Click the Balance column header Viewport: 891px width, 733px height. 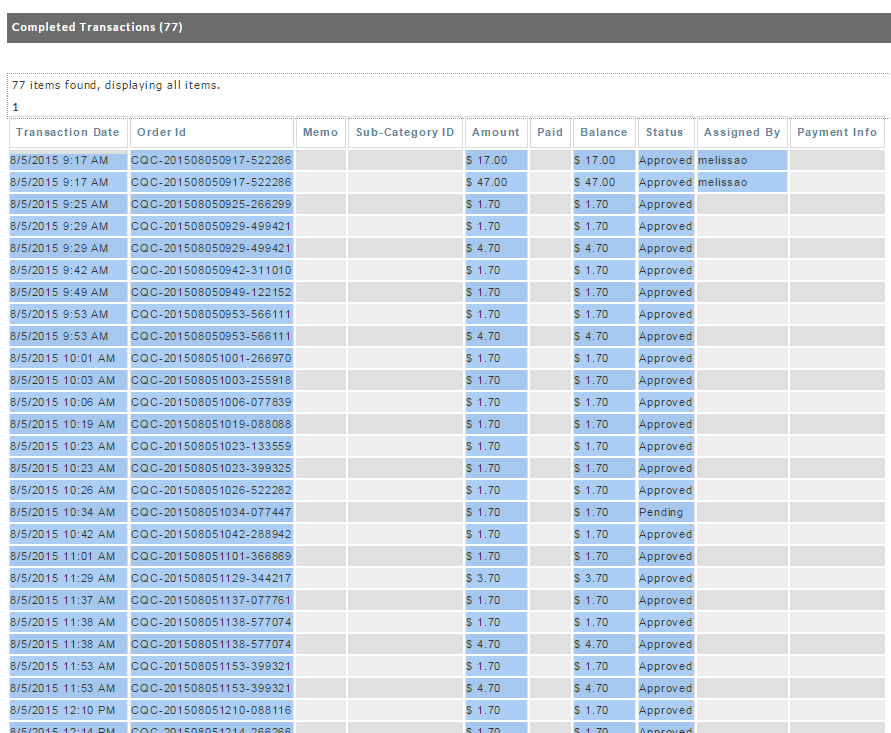click(x=603, y=132)
